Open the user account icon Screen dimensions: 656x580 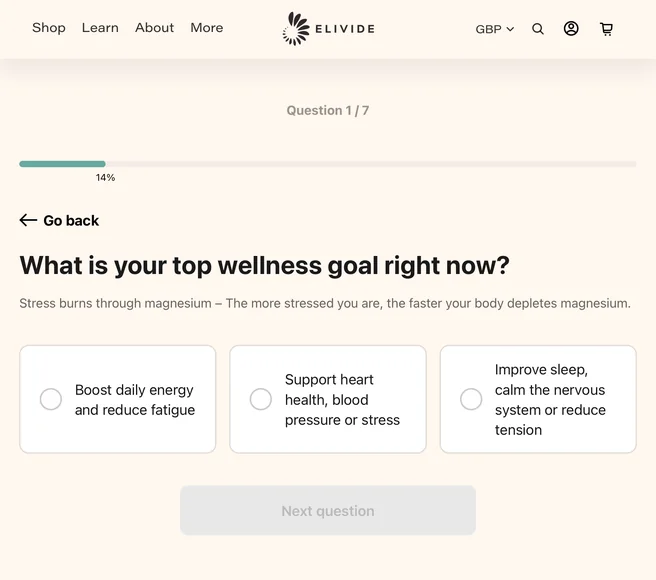pos(571,28)
